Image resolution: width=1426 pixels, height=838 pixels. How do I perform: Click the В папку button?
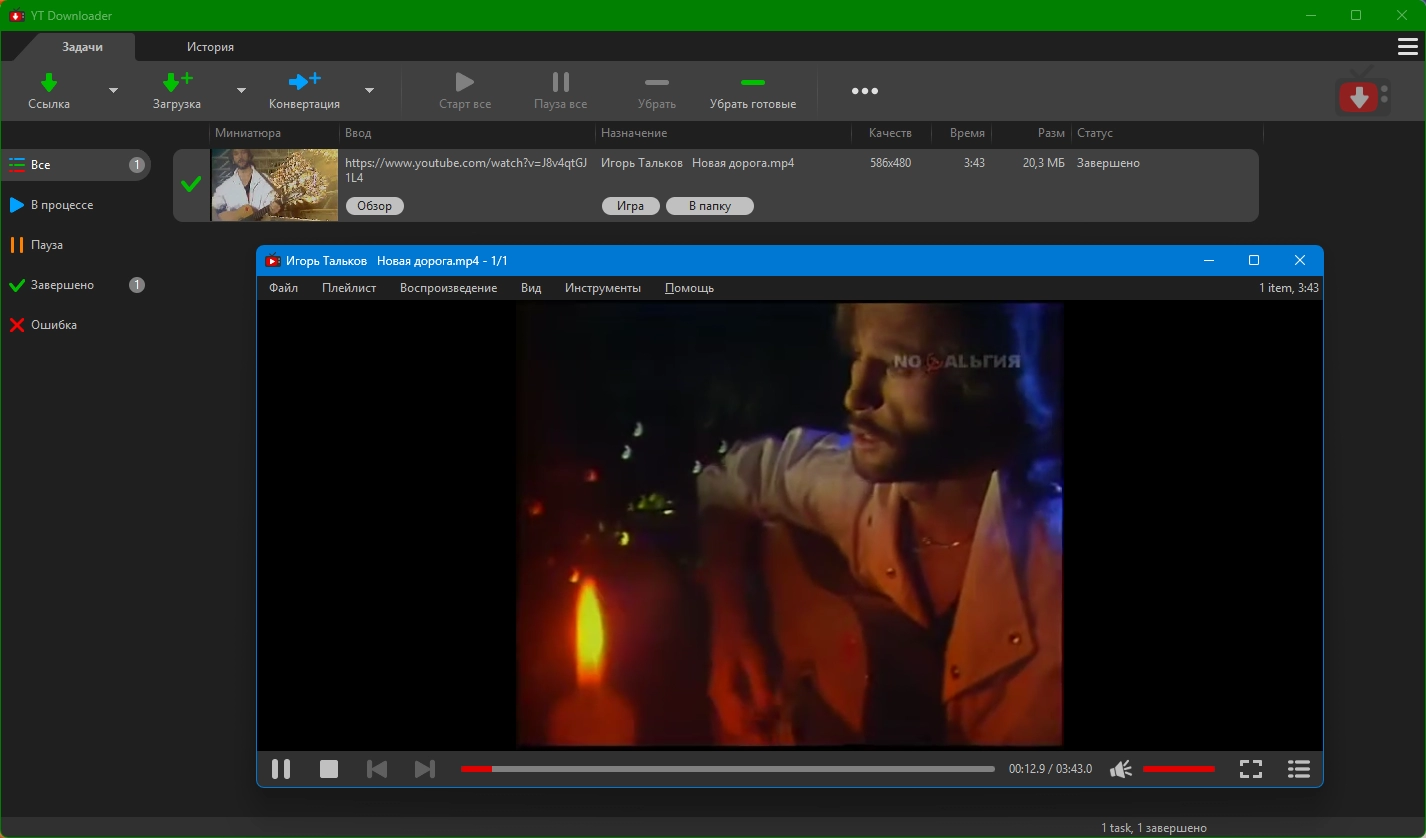709,206
